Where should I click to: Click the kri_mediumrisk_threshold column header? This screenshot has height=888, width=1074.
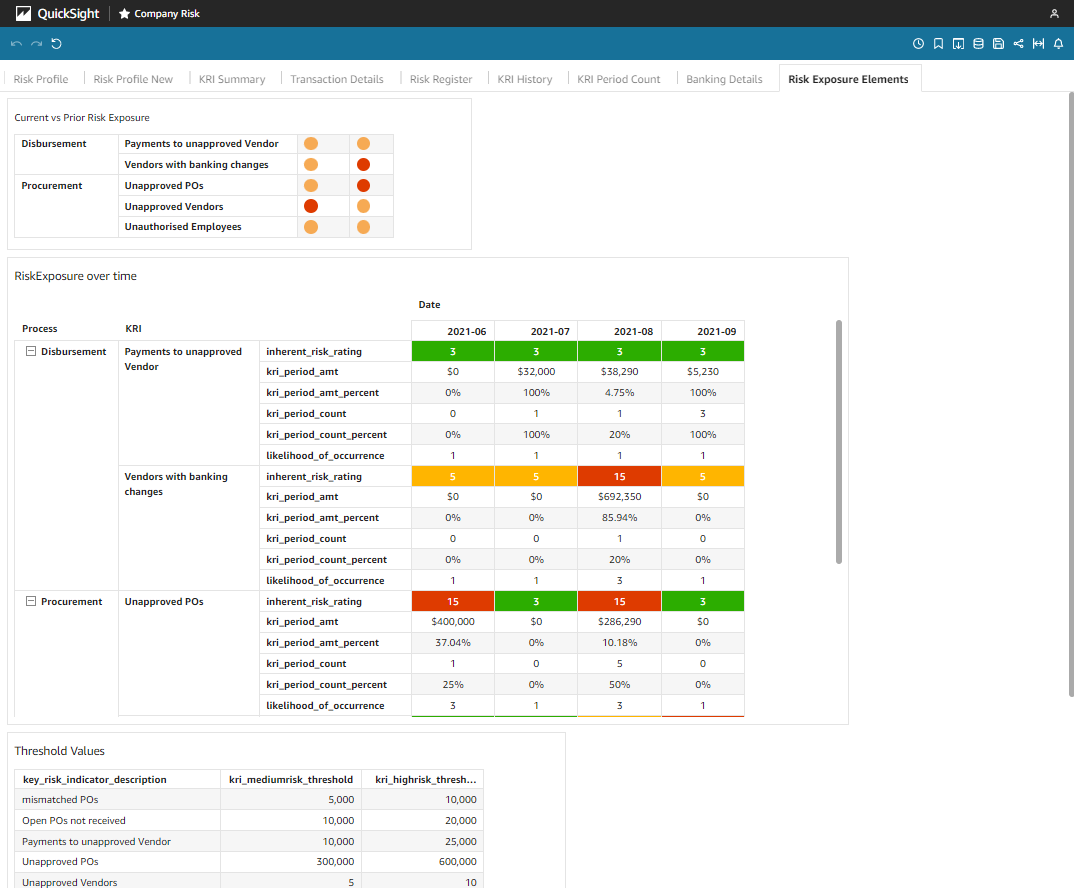290,779
